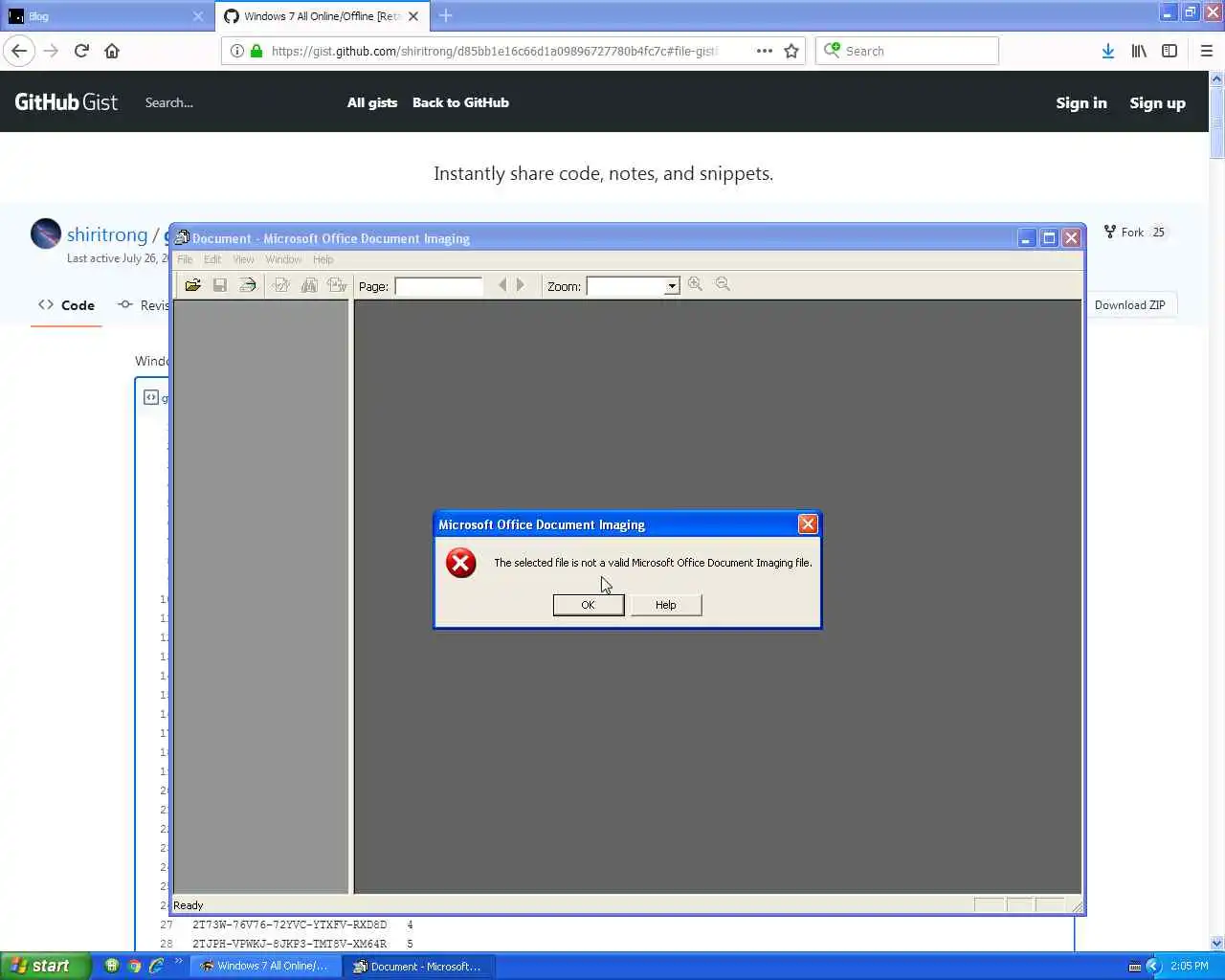Show site information icon in address bar
Screen dimensions: 1225x980
[x=236, y=51]
